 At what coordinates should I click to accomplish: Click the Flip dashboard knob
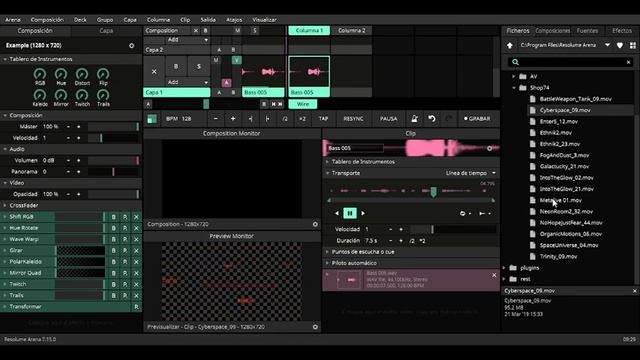103,74
